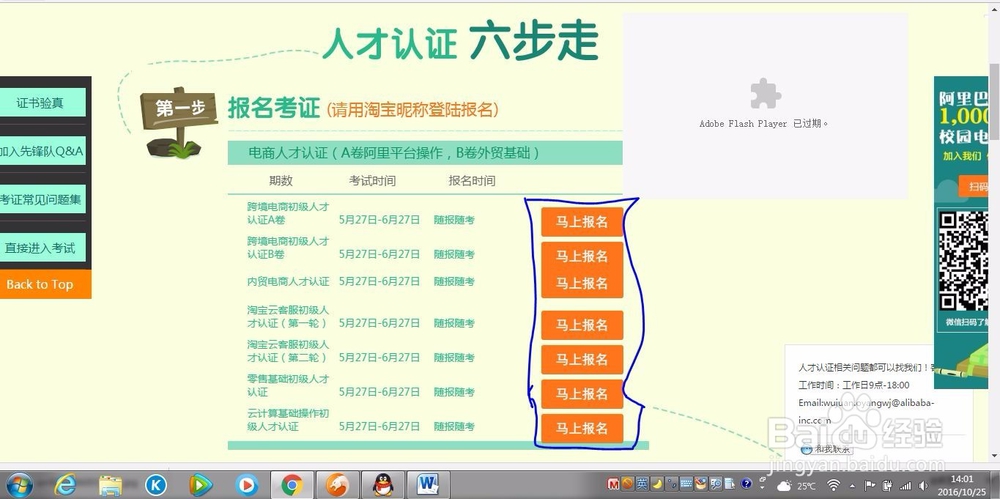Viewport: 1000px width, 499px height.
Task: Click the alibaba-inc email address text
Action: pyautogui.click(x=866, y=412)
